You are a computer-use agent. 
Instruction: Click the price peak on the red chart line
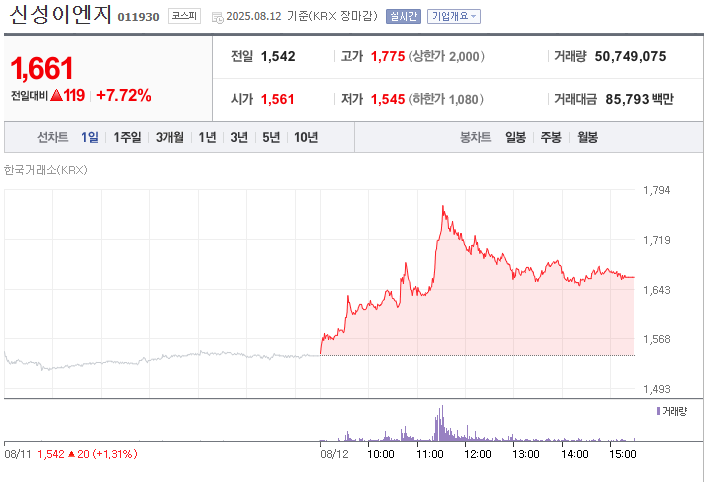pos(443,206)
